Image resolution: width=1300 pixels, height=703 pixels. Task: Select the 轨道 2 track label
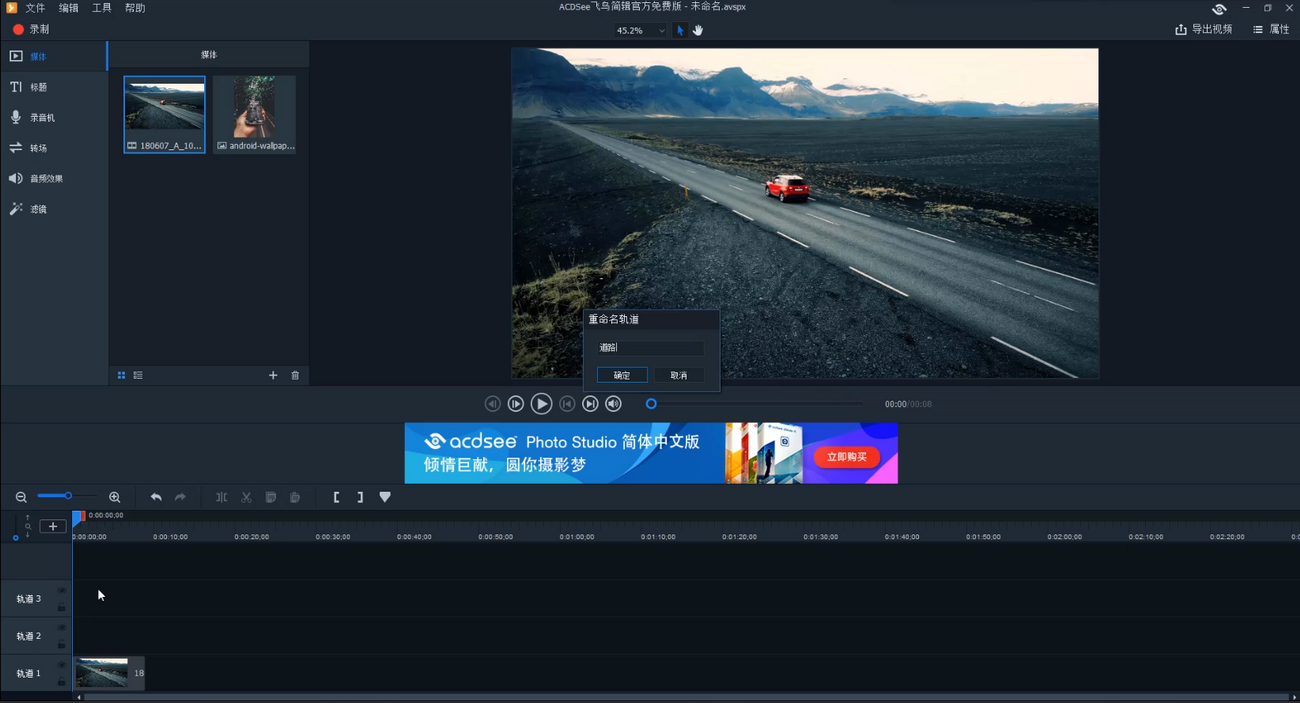(29, 636)
